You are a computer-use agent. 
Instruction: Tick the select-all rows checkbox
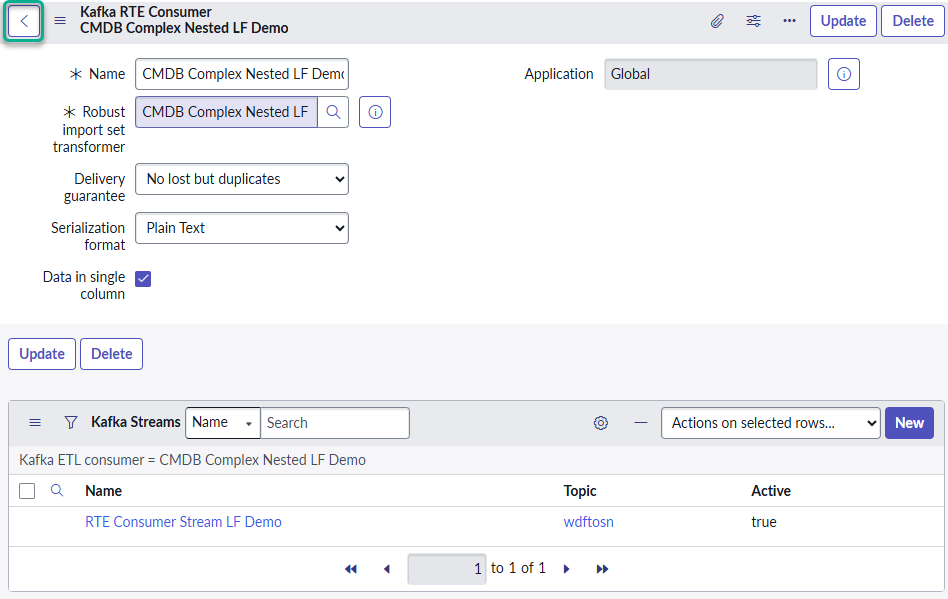coord(27,491)
